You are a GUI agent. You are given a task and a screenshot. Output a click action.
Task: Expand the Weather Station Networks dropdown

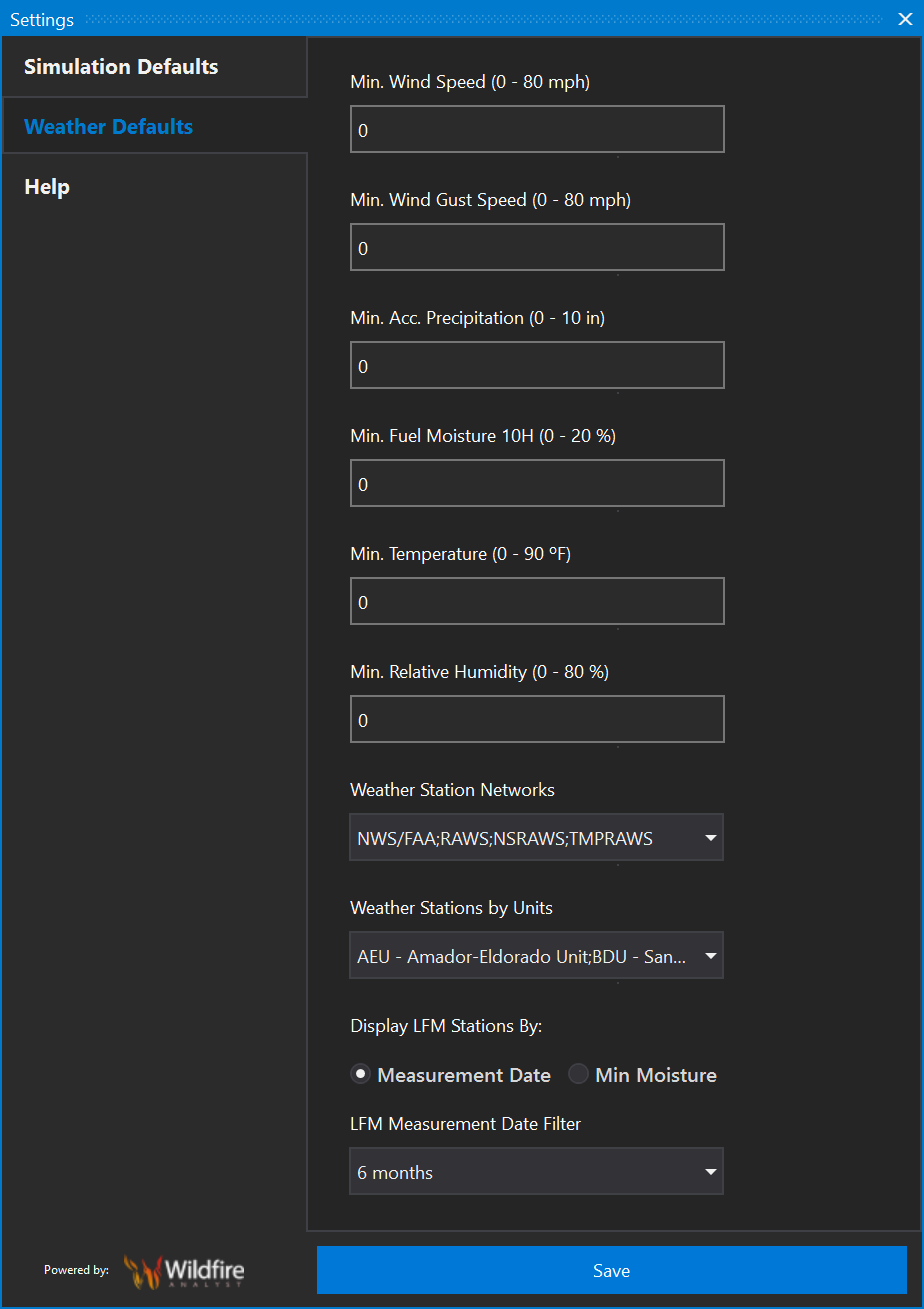536,838
